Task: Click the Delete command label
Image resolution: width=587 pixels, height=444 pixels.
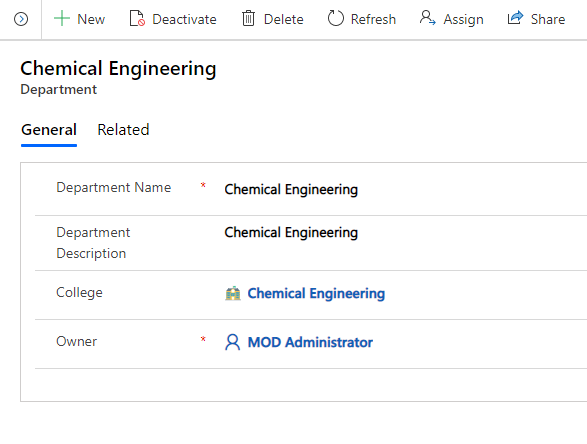Action: click(x=283, y=19)
